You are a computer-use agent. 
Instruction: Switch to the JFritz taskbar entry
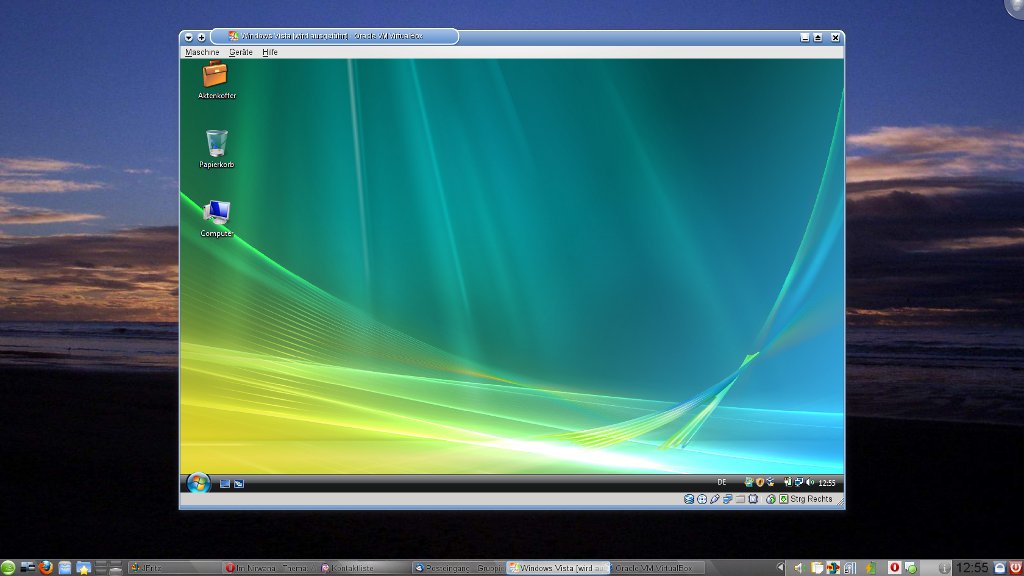pos(173,568)
